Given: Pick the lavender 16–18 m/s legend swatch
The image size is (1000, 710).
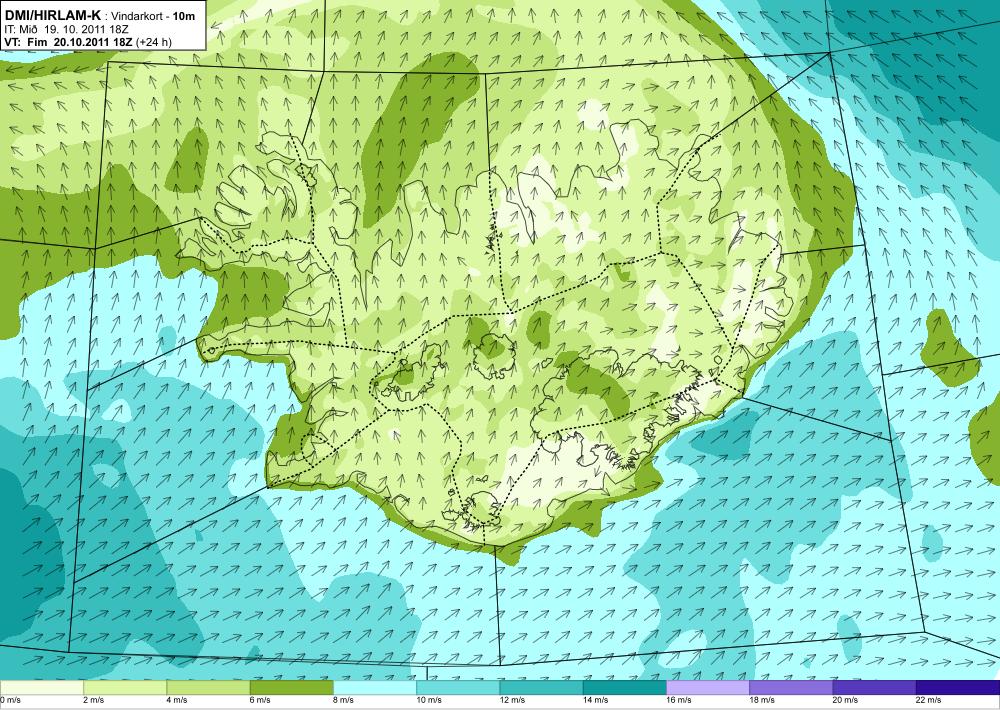Looking at the screenshot, I should click(708, 688).
